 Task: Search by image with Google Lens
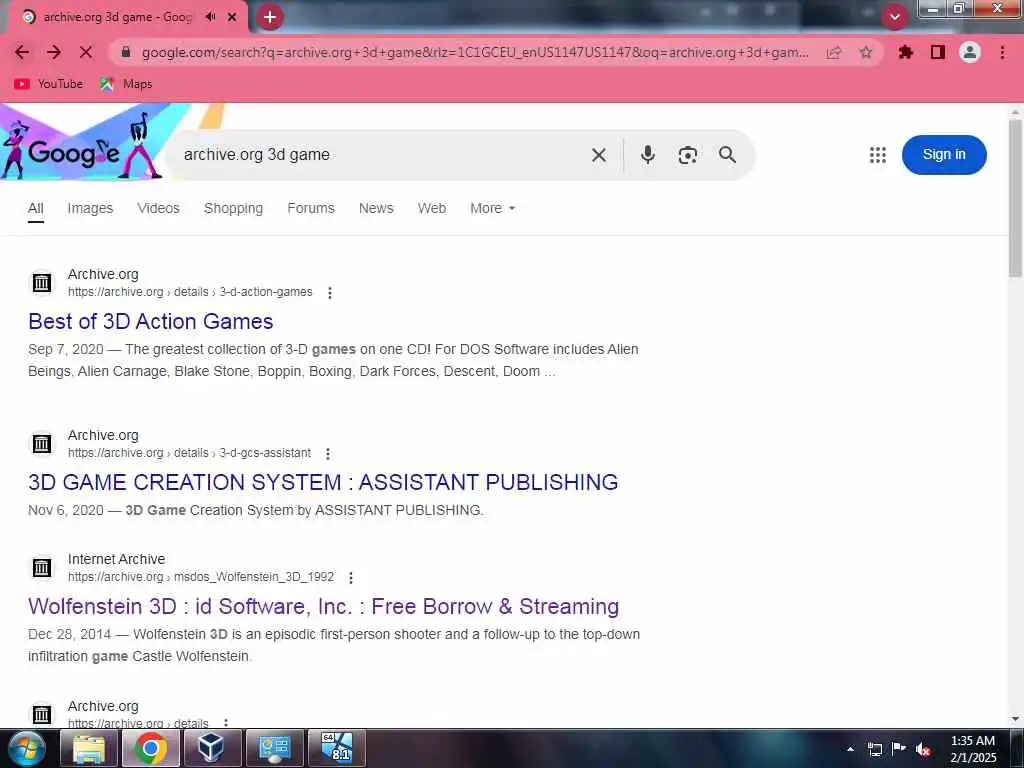pyautogui.click(x=687, y=155)
